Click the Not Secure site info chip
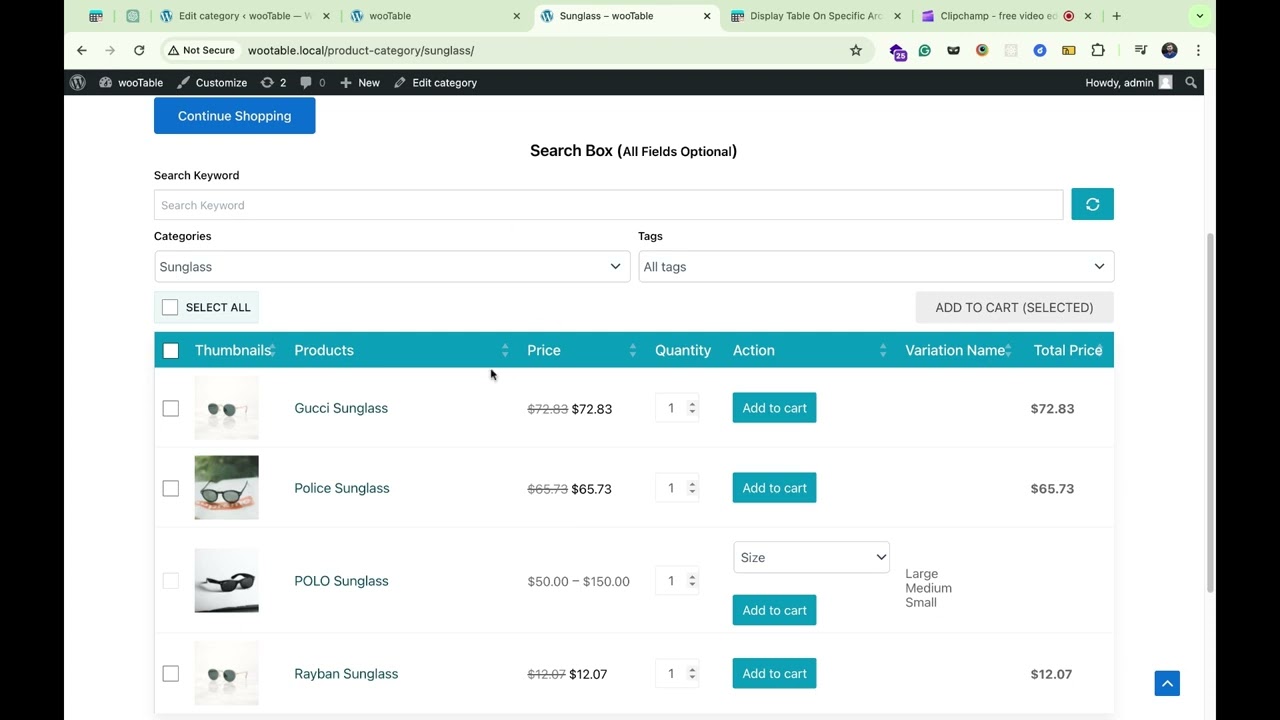 pos(201,50)
